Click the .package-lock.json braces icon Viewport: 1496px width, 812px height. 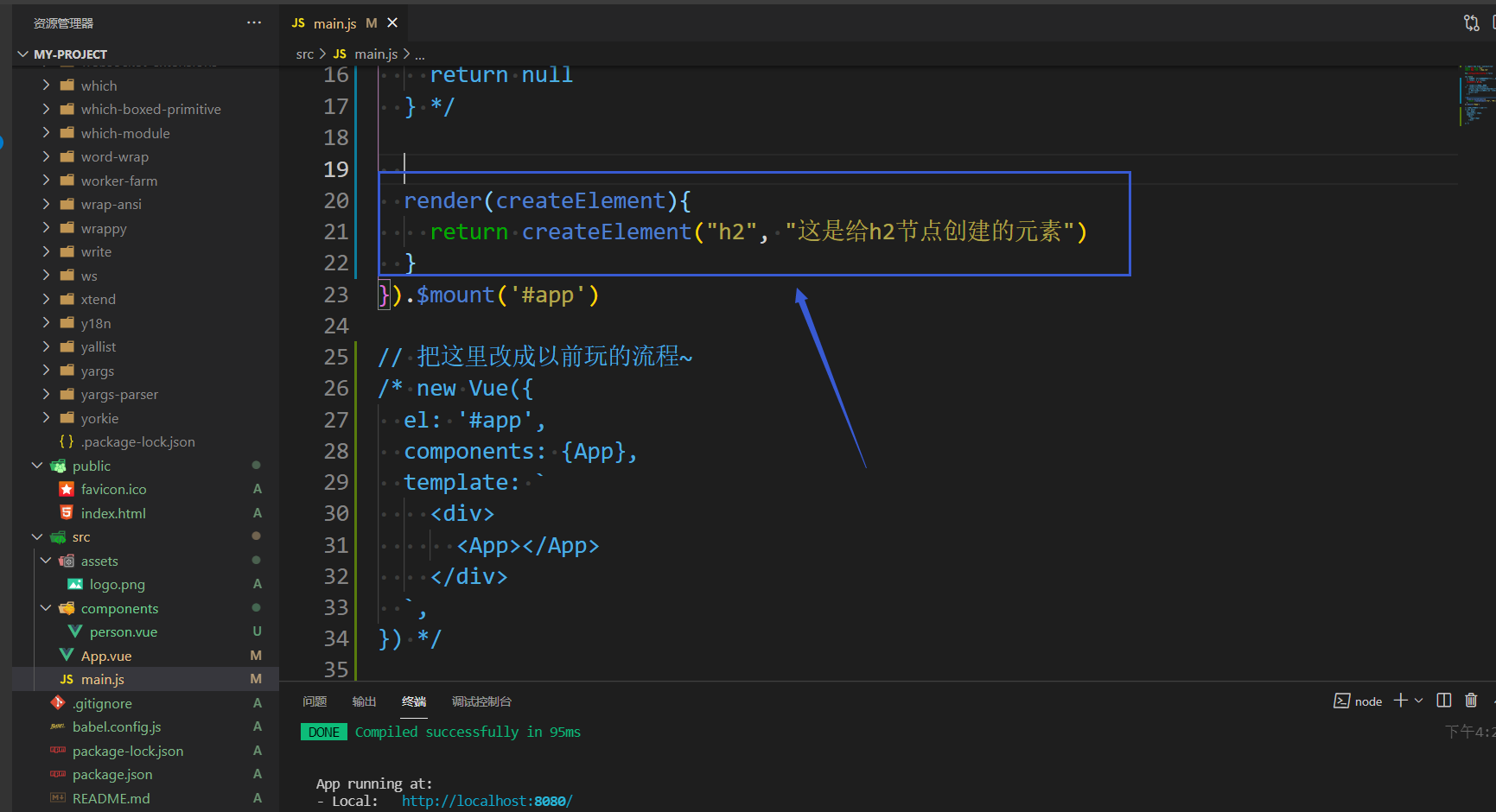67,441
